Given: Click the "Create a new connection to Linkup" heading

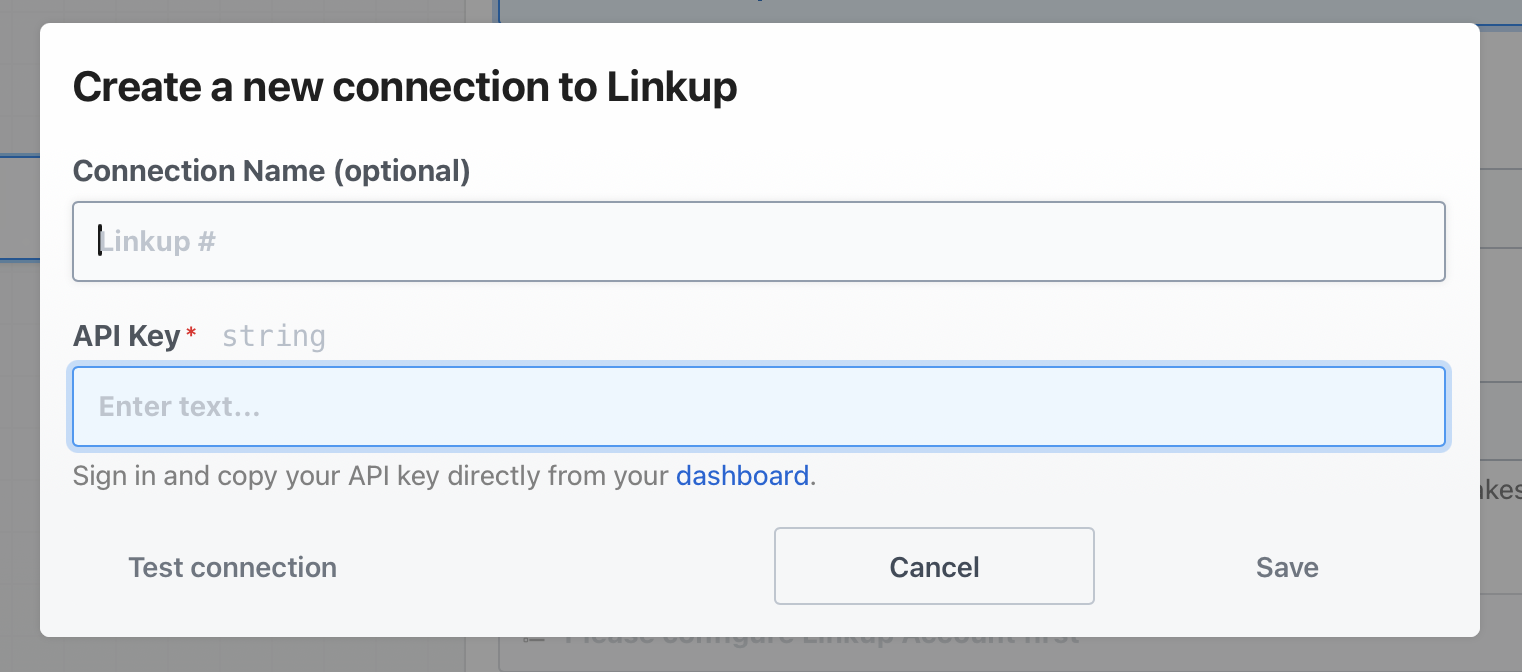Looking at the screenshot, I should (x=405, y=88).
